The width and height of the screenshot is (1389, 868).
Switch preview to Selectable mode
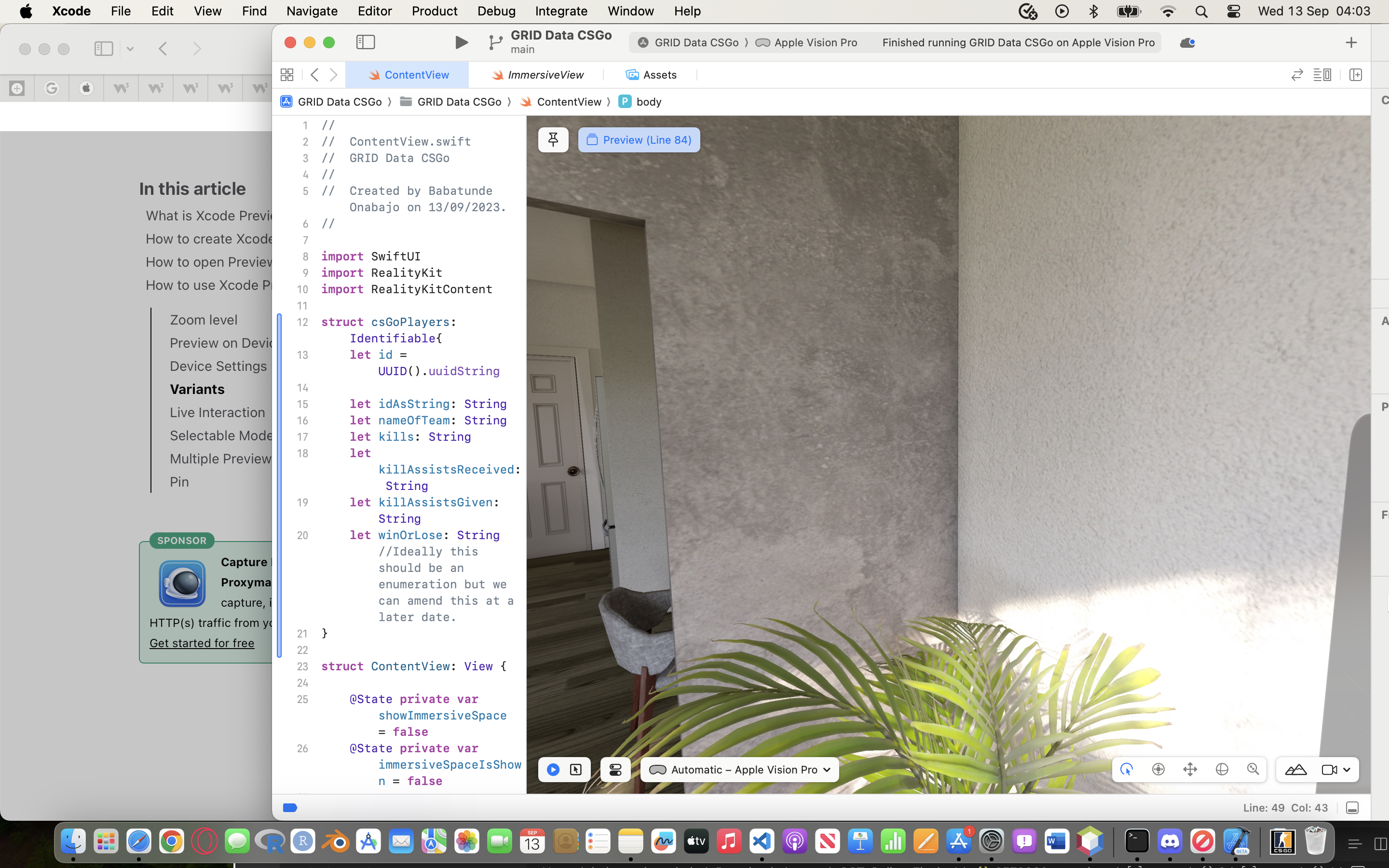[575, 769]
